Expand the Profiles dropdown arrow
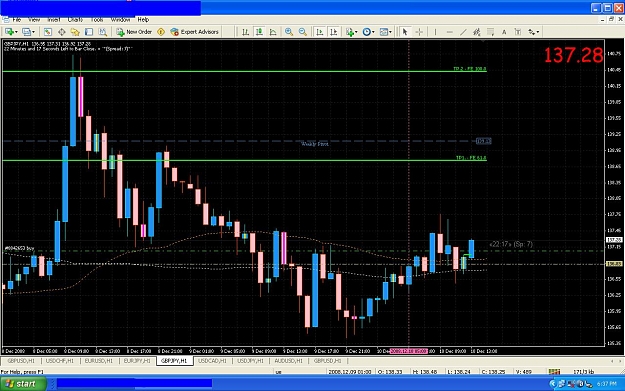 pyautogui.click(x=33, y=32)
